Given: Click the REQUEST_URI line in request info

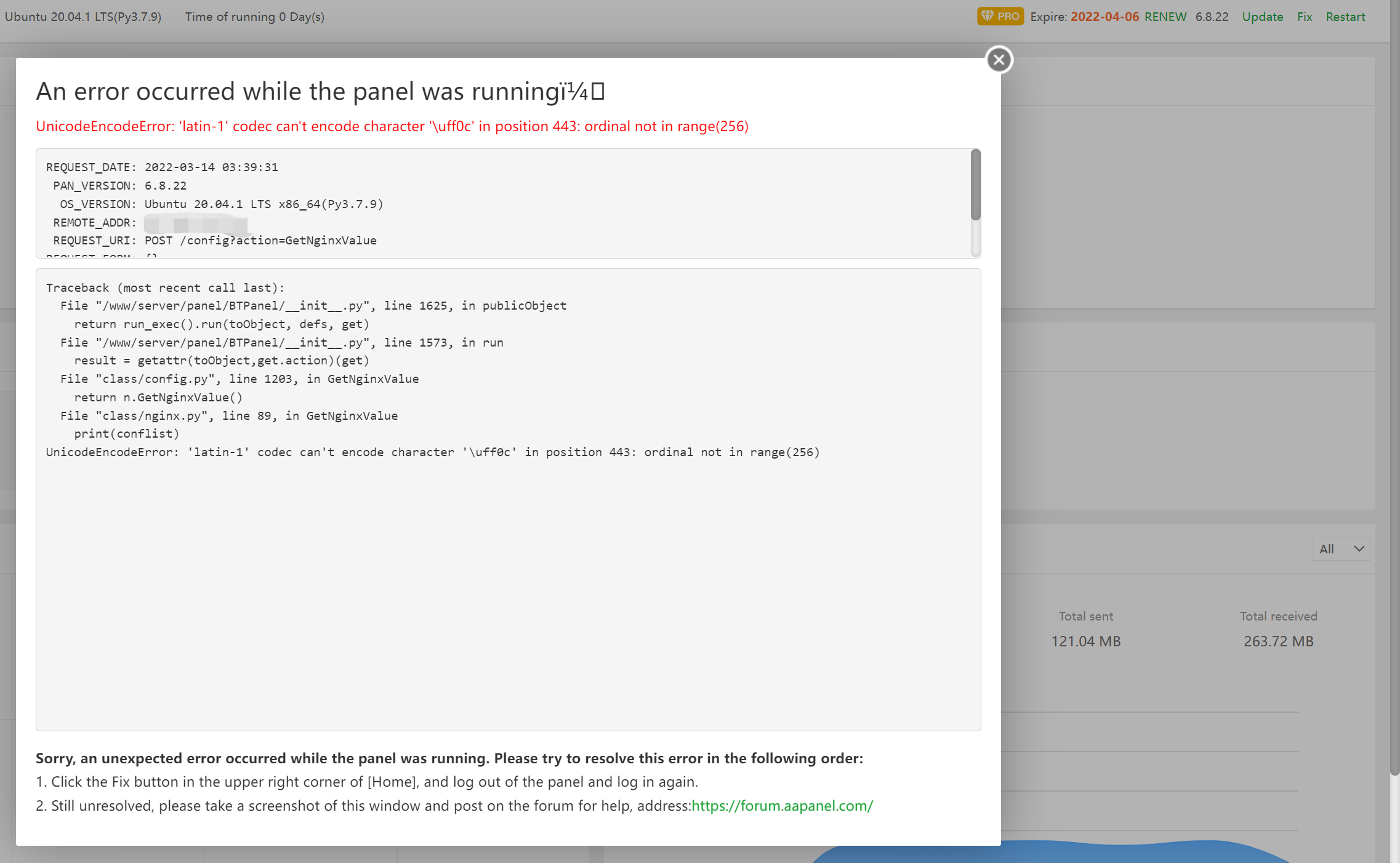Looking at the screenshot, I should [x=215, y=241].
